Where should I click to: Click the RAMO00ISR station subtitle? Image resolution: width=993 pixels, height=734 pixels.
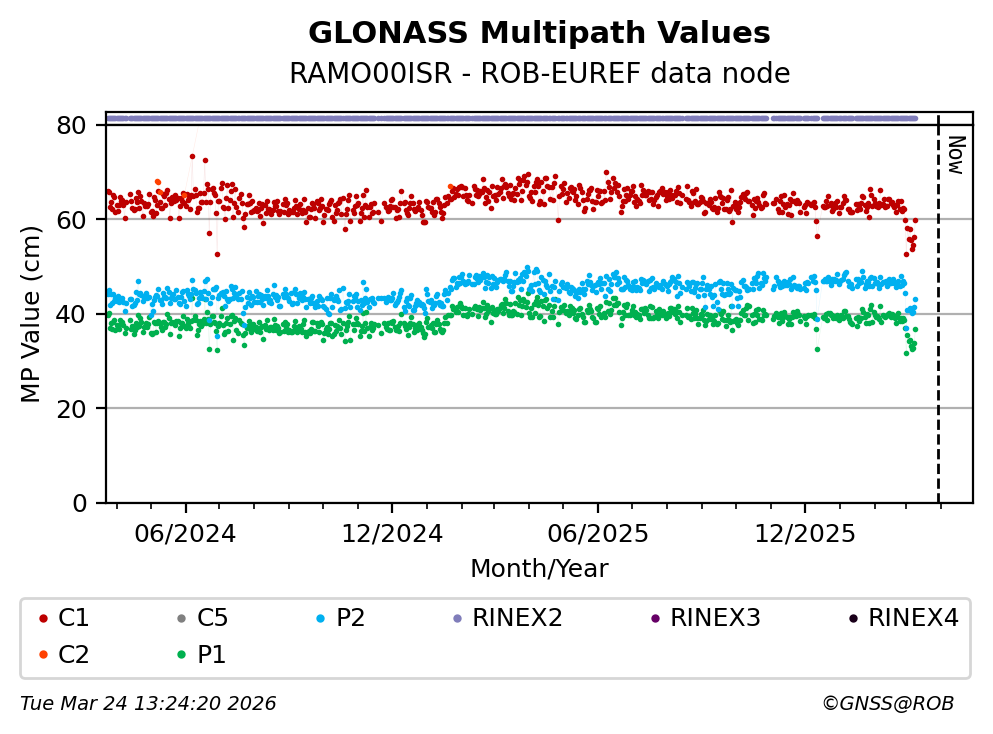pos(539,74)
